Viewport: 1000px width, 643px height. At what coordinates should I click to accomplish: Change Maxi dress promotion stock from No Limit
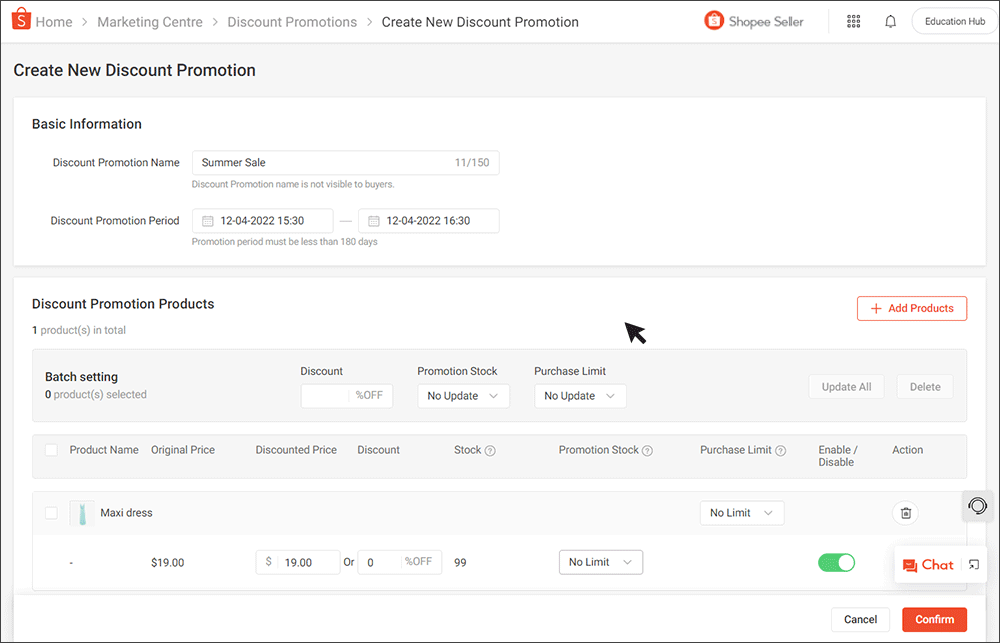tap(600, 562)
